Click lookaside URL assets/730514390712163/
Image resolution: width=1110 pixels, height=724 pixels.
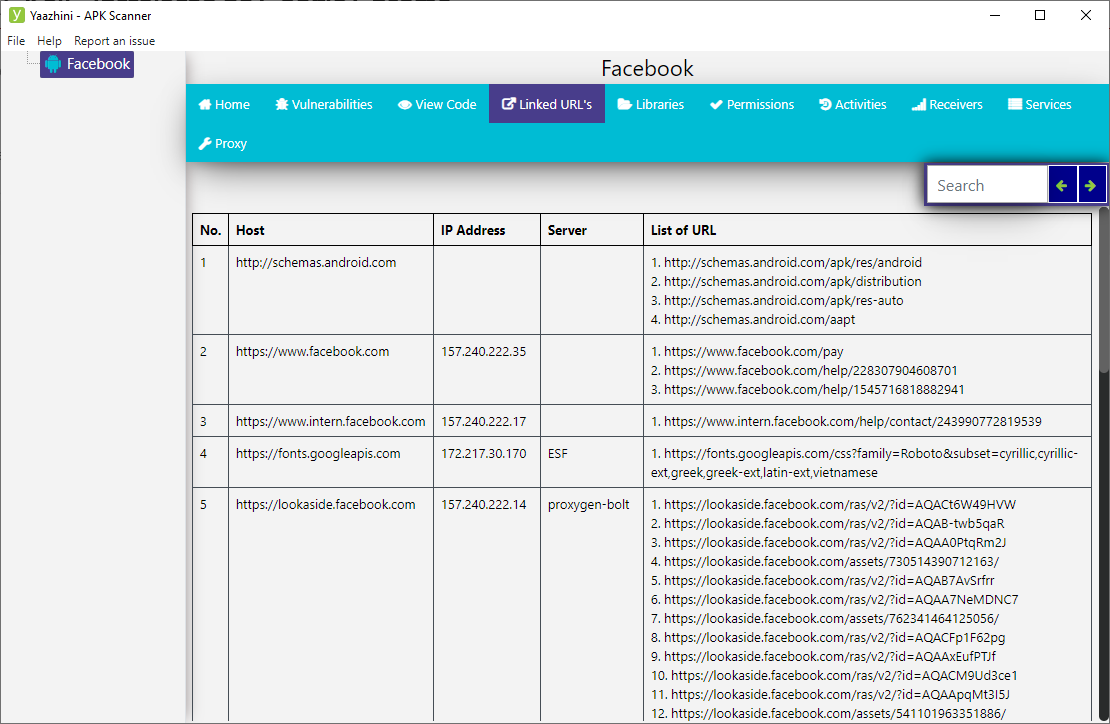(831, 562)
